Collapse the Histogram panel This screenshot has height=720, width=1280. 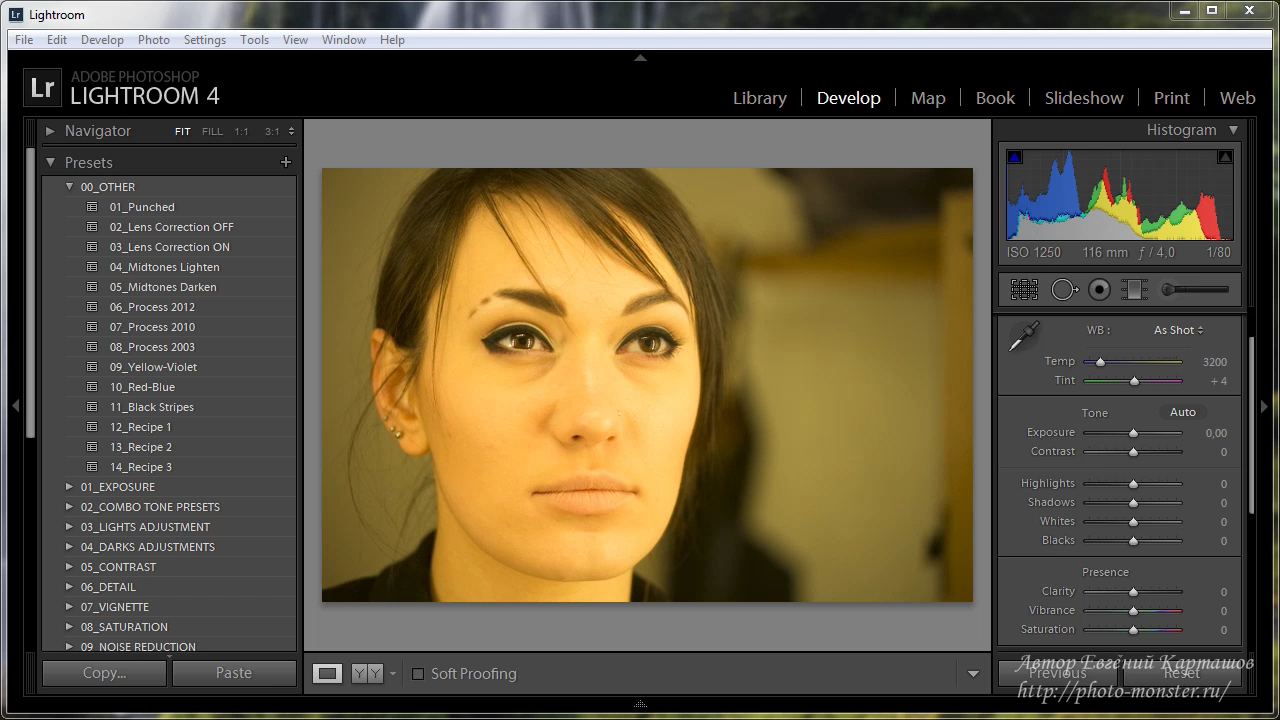pyautogui.click(x=1233, y=130)
